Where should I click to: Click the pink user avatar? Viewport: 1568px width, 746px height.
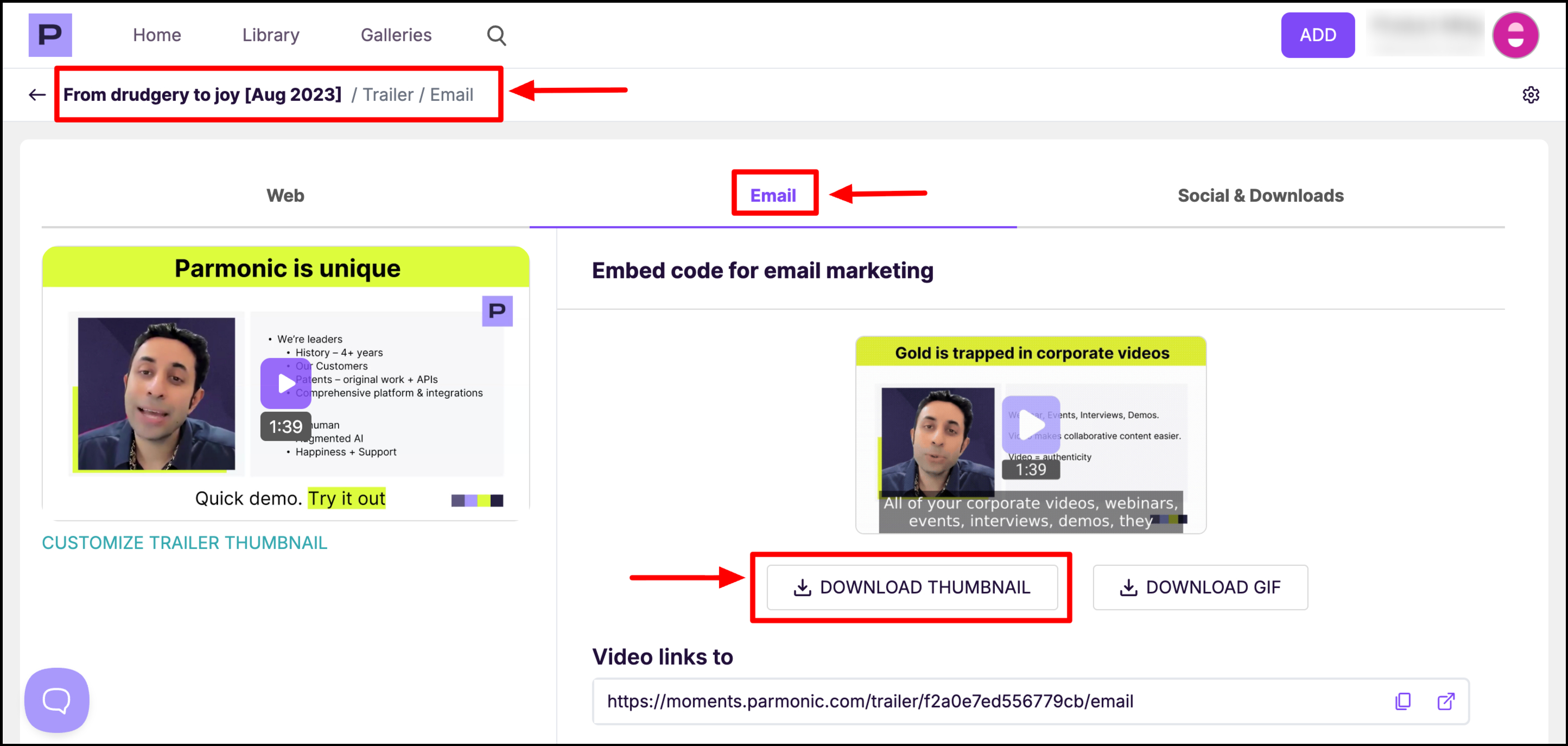[1515, 35]
